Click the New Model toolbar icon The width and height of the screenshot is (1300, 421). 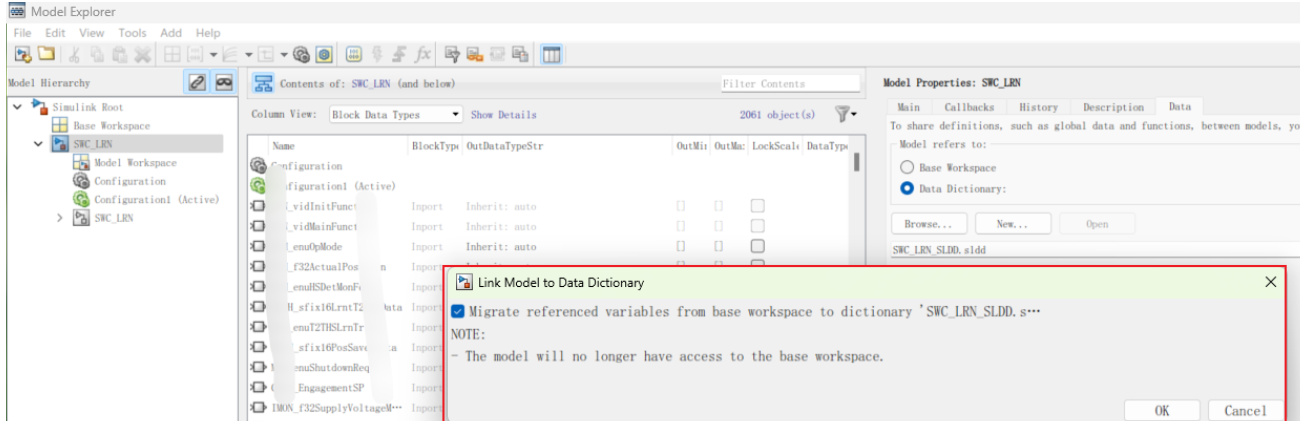pos(22,54)
